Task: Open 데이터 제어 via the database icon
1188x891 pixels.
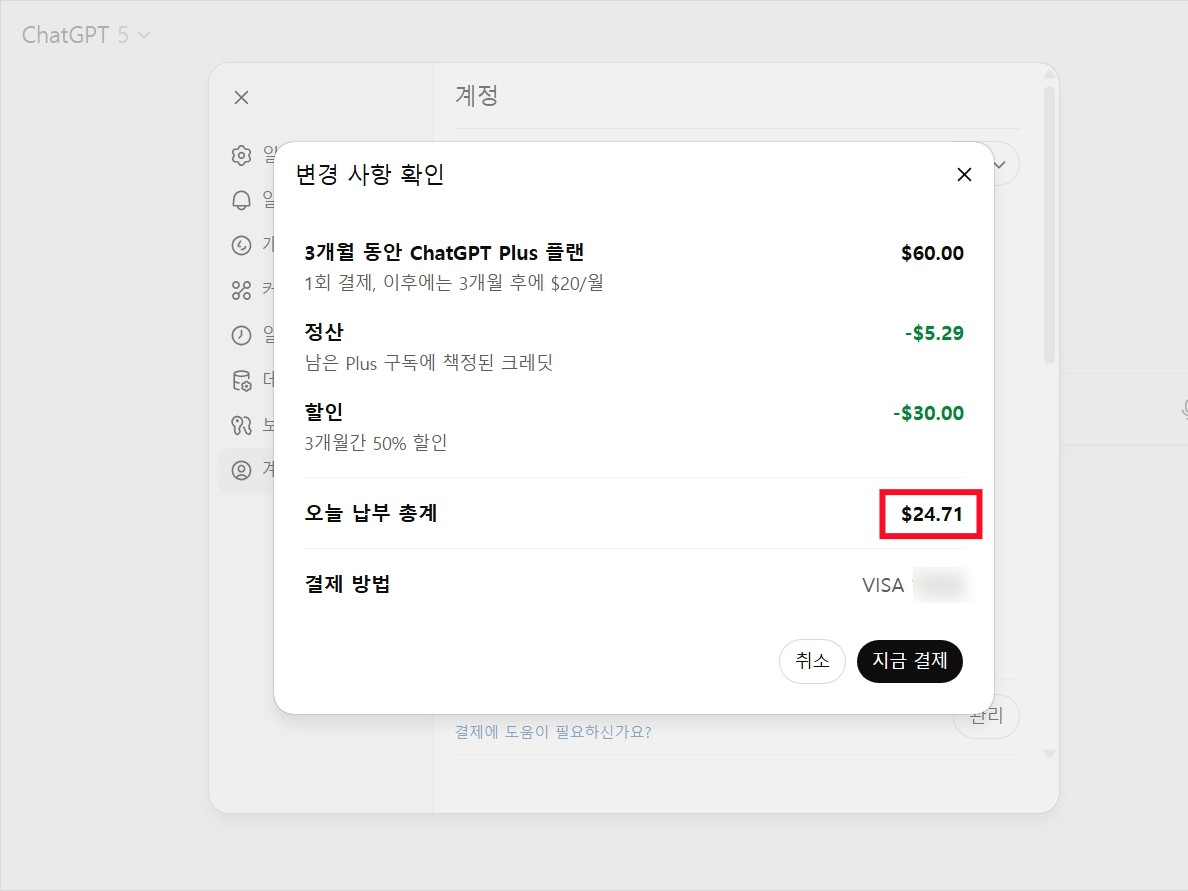Action: tap(241, 380)
